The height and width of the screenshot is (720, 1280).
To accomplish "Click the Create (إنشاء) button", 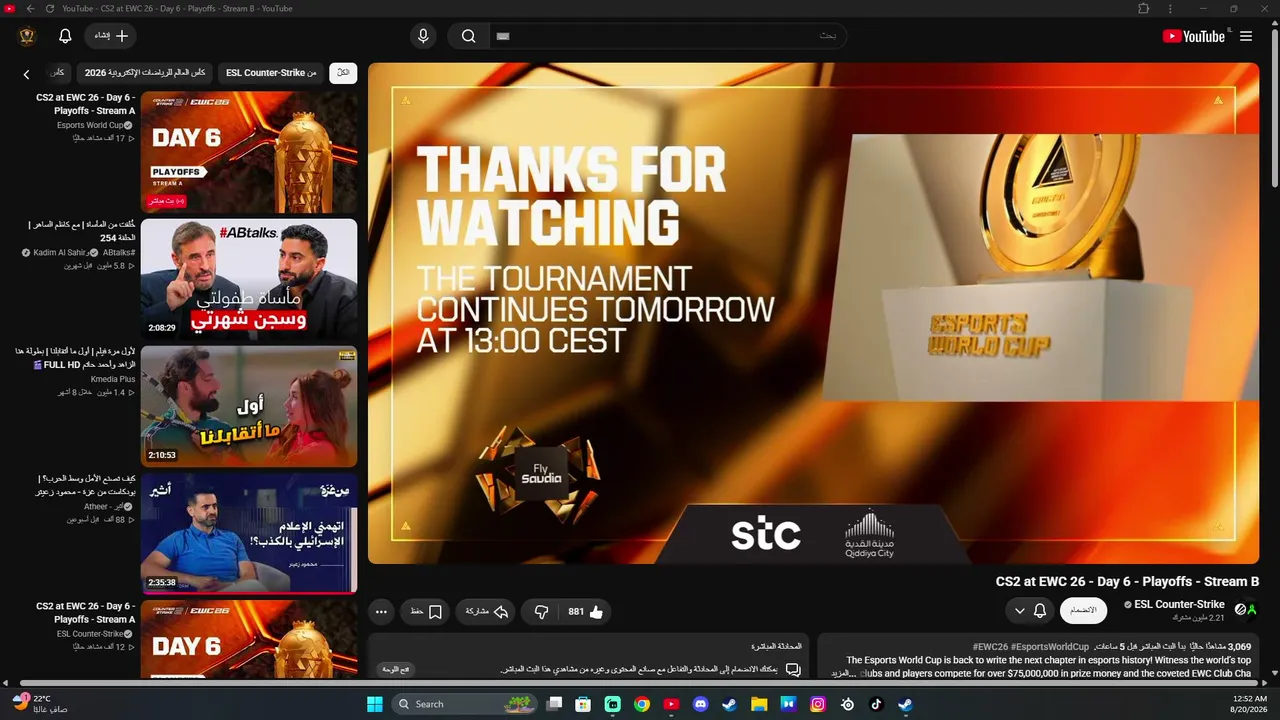I will [111, 36].
